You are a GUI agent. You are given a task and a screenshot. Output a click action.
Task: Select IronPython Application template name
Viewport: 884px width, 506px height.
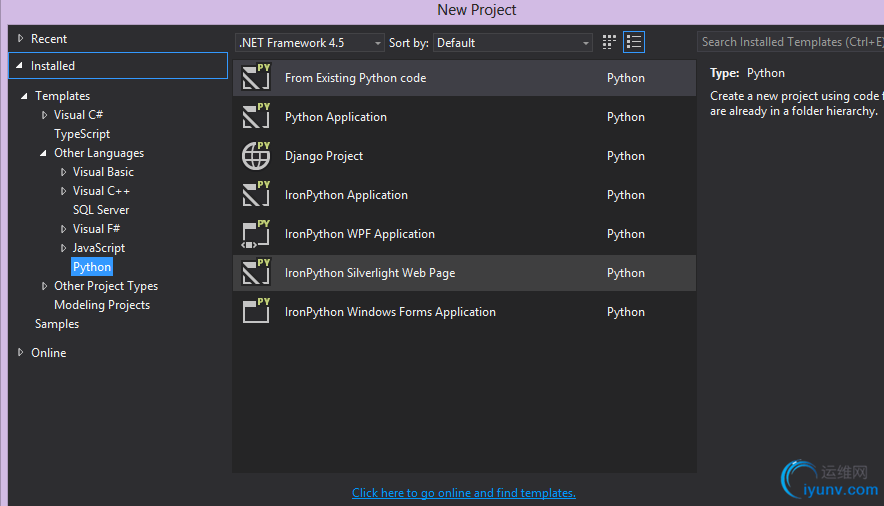(346, 195)
